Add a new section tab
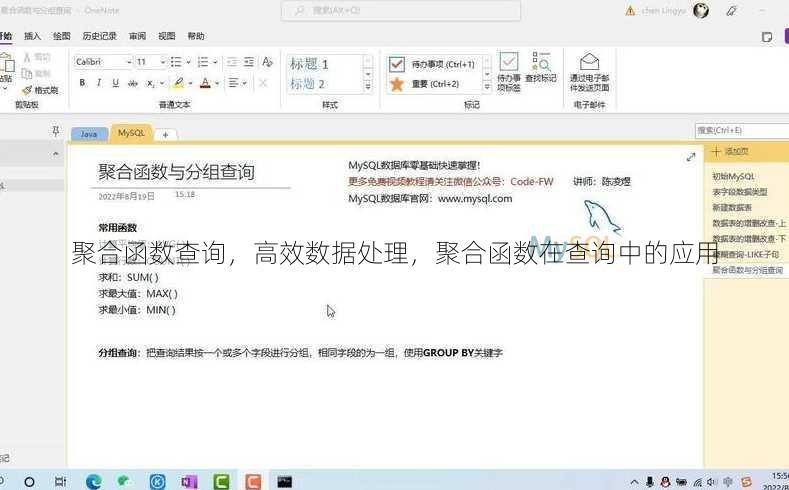This screenshot has height=490, width=789. [166, 135]
